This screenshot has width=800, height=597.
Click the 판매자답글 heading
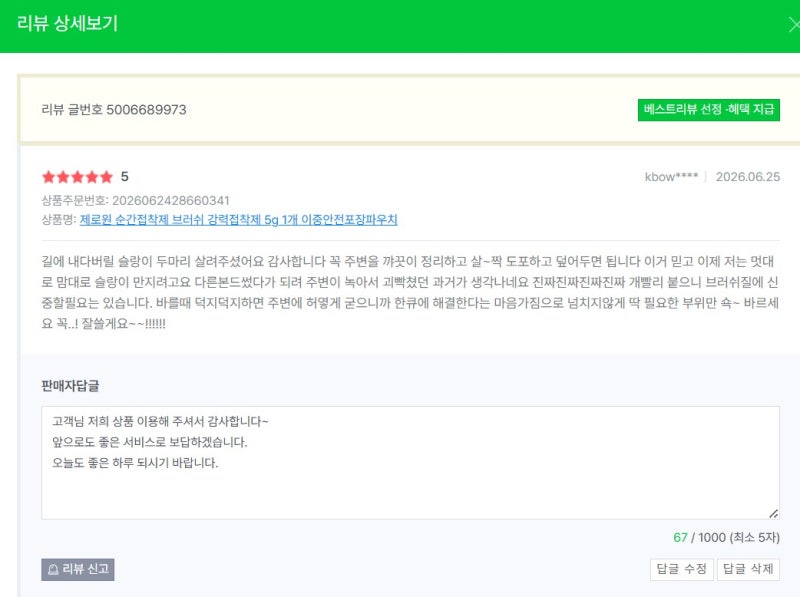70,386
